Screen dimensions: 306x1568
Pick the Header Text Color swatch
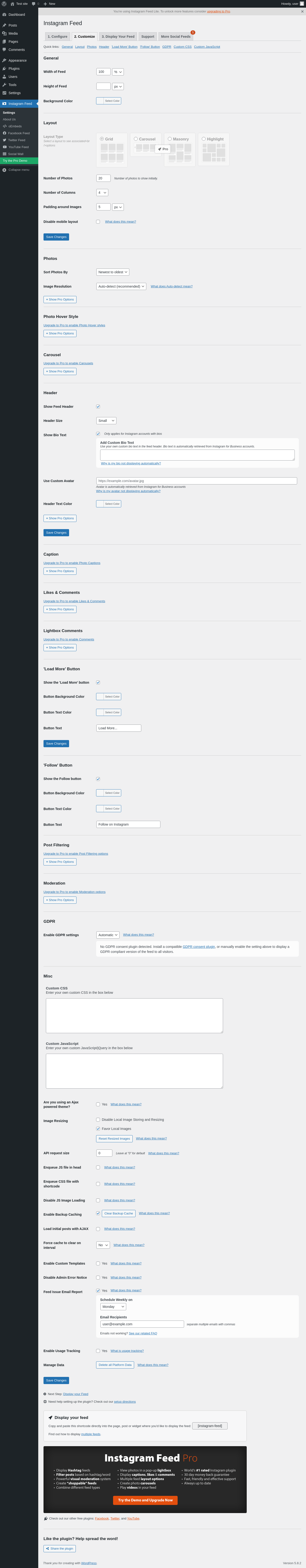109,504
